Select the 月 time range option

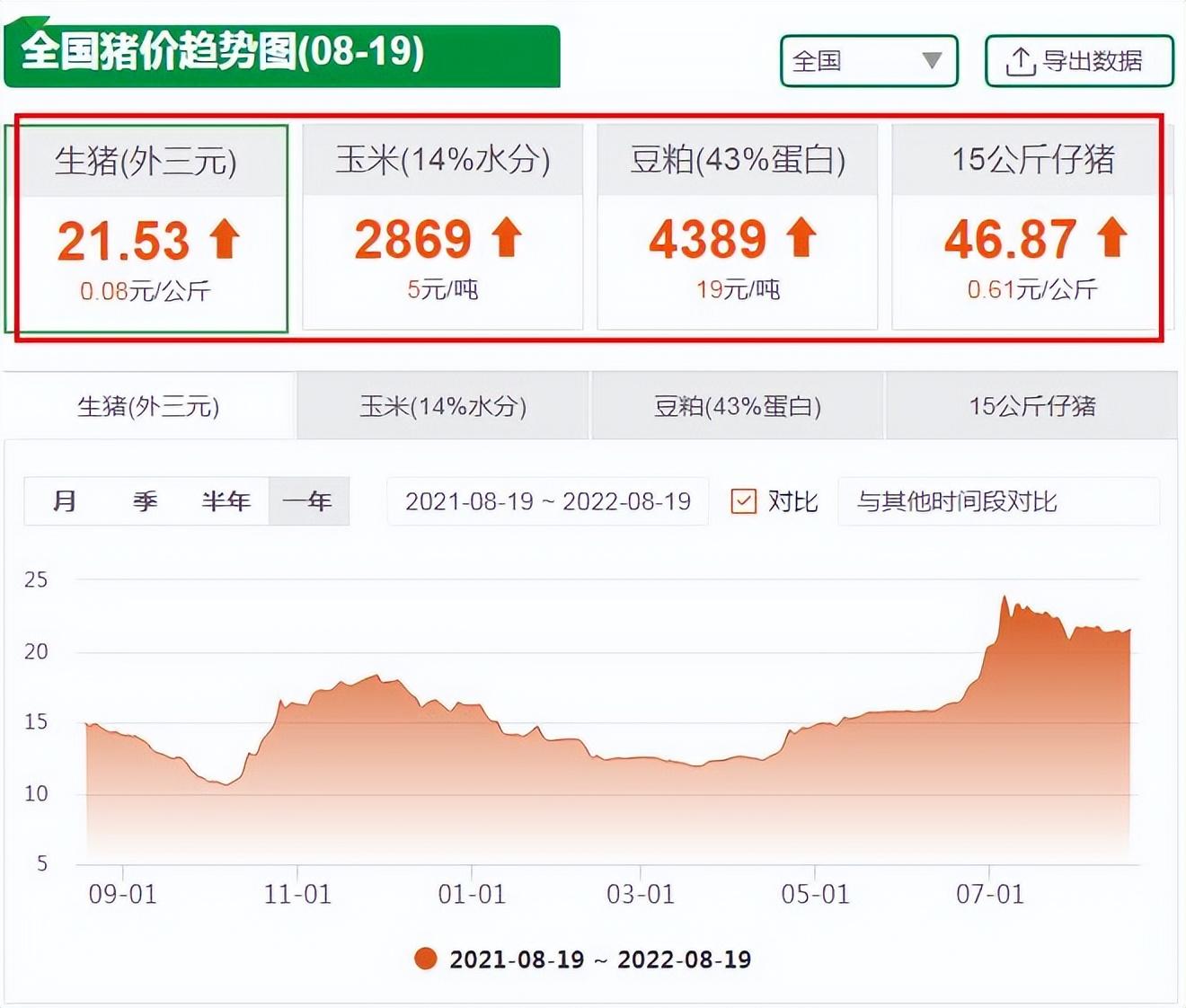click(65, 501)
